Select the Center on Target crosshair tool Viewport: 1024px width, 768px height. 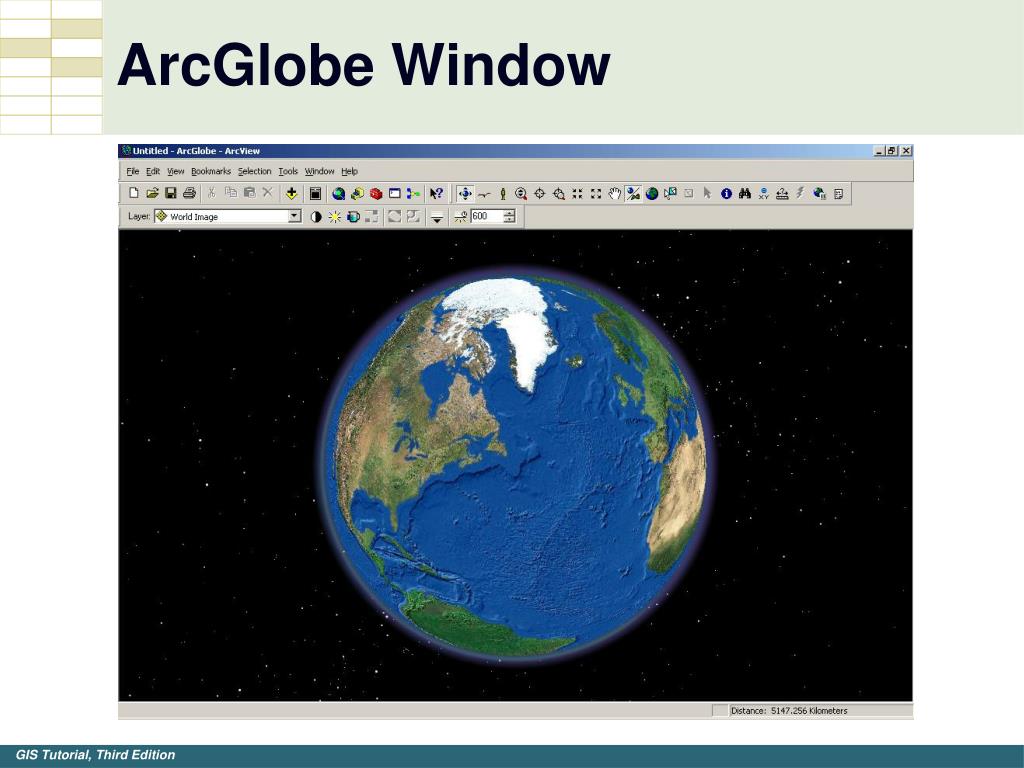tap(539, 193)
